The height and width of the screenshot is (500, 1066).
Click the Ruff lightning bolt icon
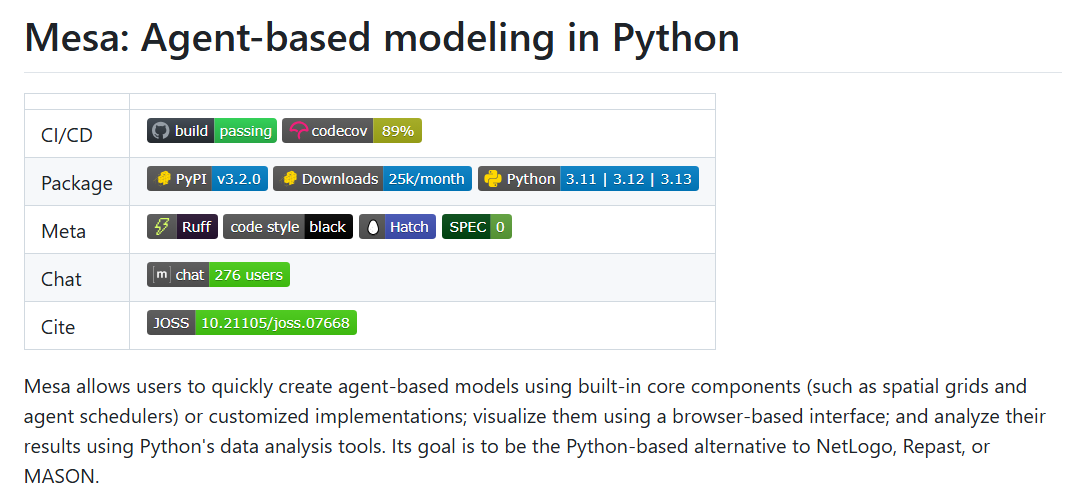pyautogui.click(x=162, y=227)
